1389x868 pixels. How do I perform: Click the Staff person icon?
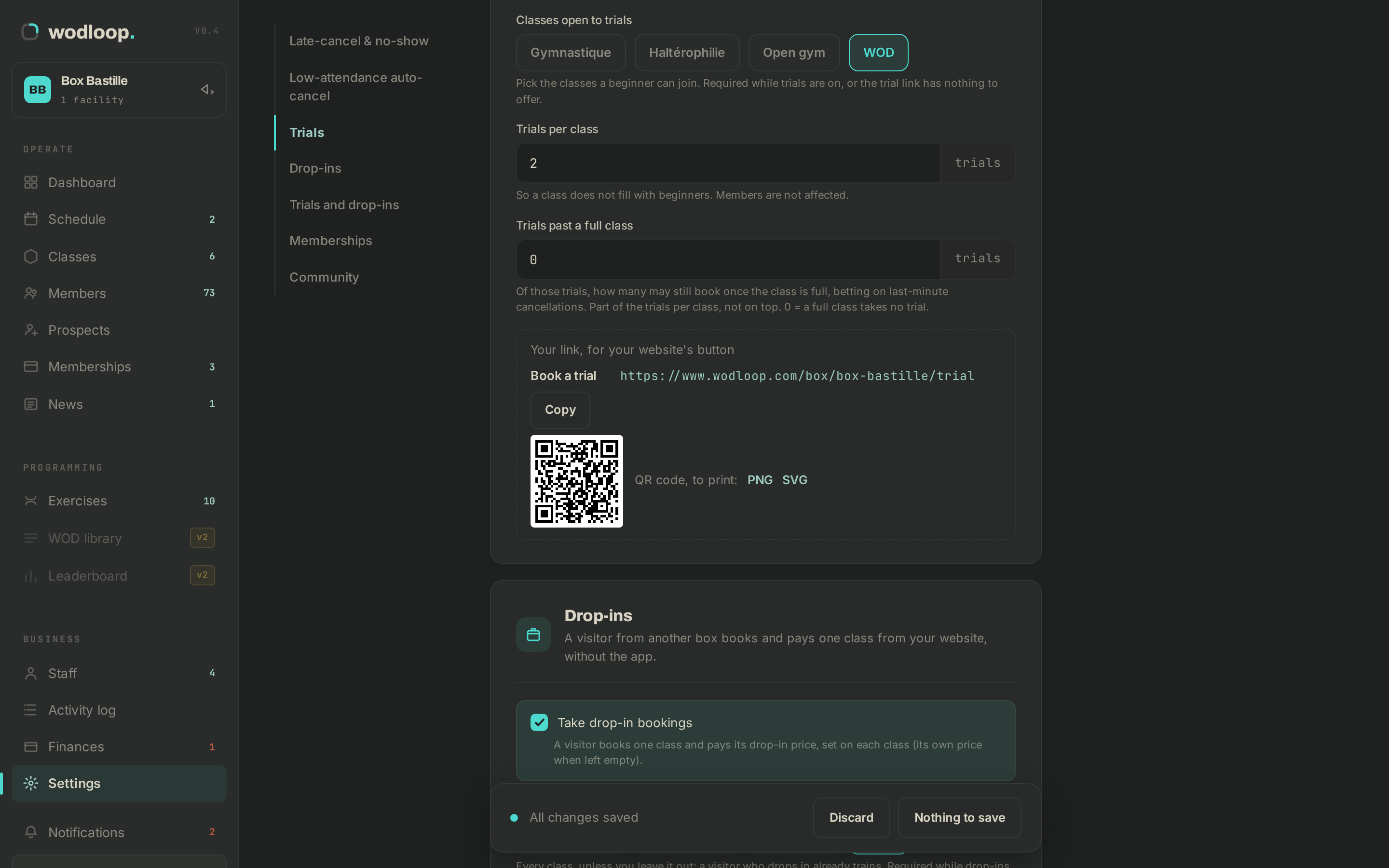(31, 673)
